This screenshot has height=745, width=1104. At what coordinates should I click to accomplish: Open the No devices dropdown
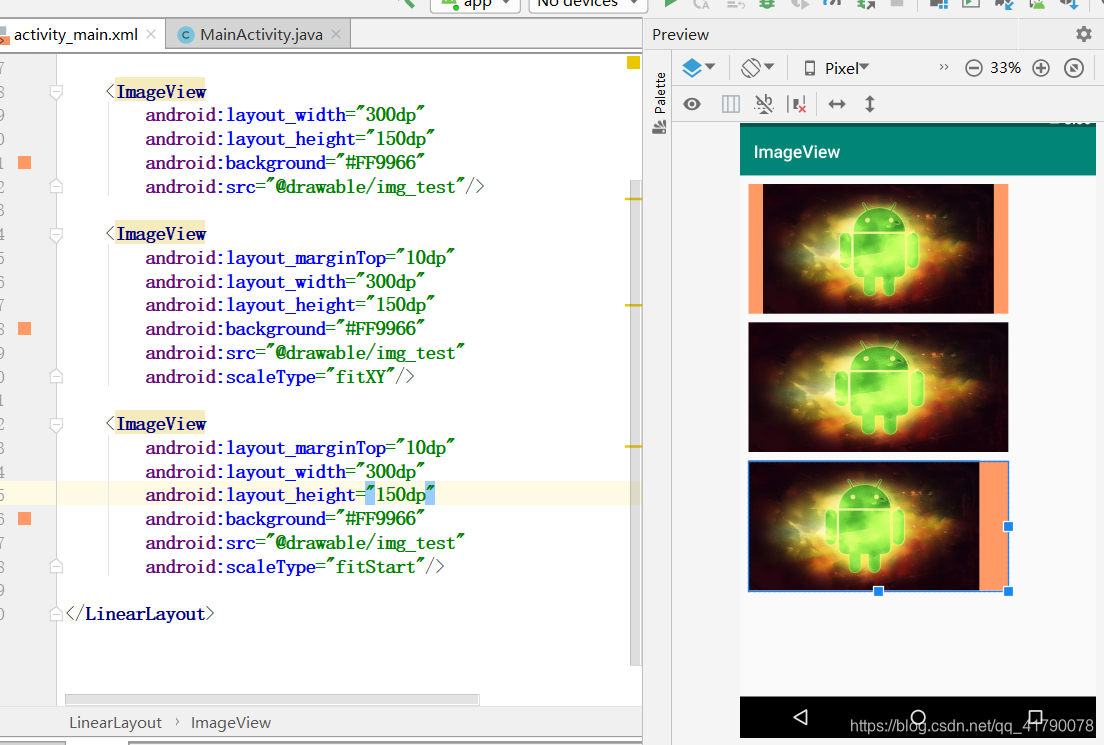[587, 4]
